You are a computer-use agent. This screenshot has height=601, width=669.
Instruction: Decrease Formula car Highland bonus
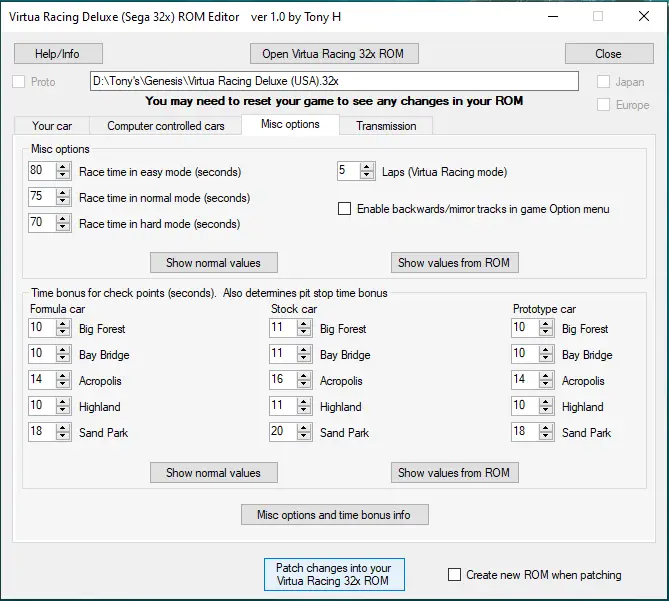point(63,410)
